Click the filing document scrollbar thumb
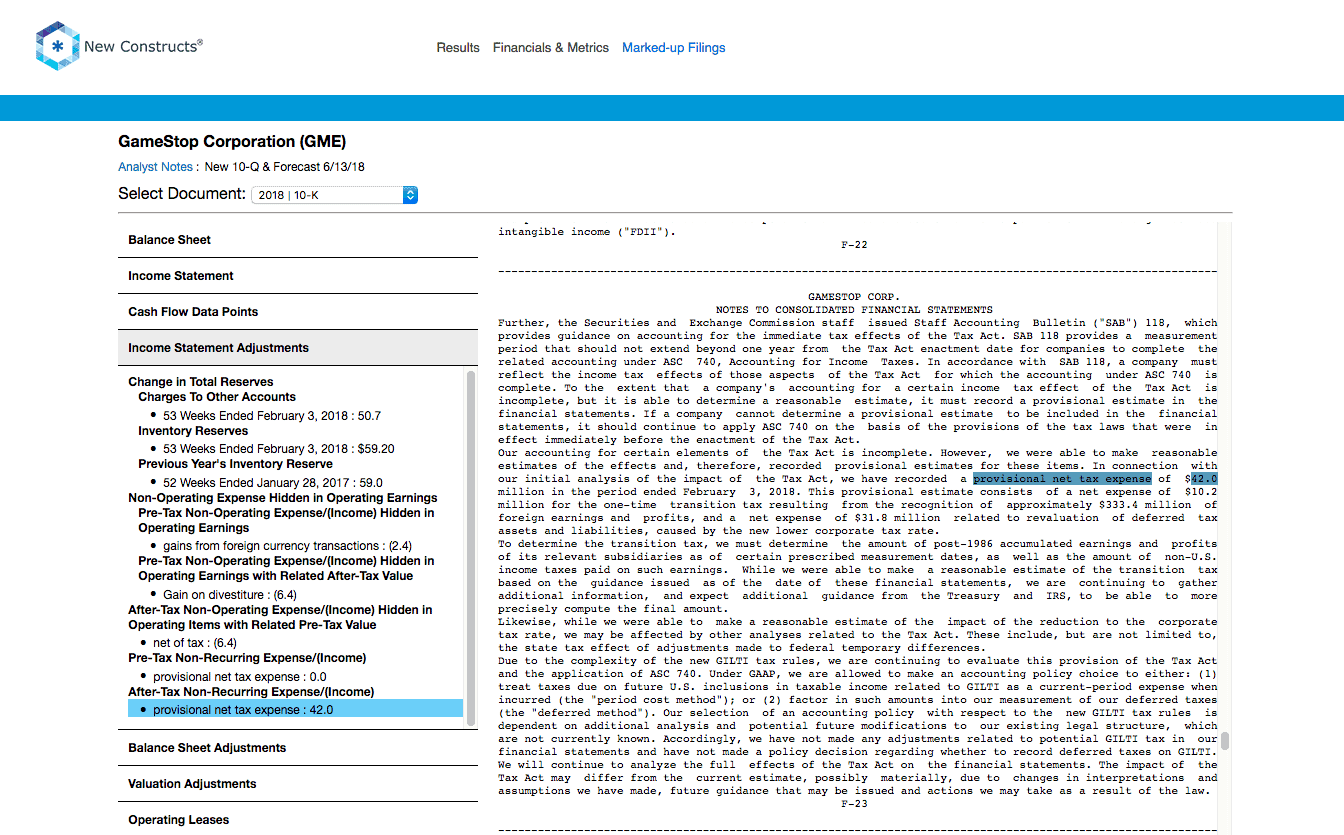1344x835 pixels. 1224,742
